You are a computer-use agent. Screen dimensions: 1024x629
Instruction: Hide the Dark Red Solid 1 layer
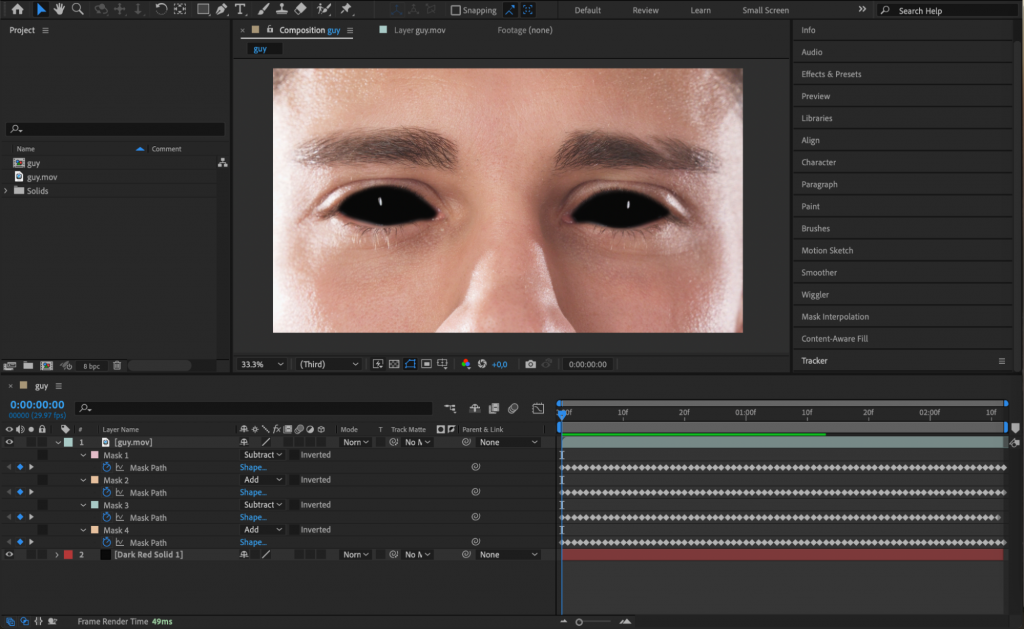click(x=8, y=553)
